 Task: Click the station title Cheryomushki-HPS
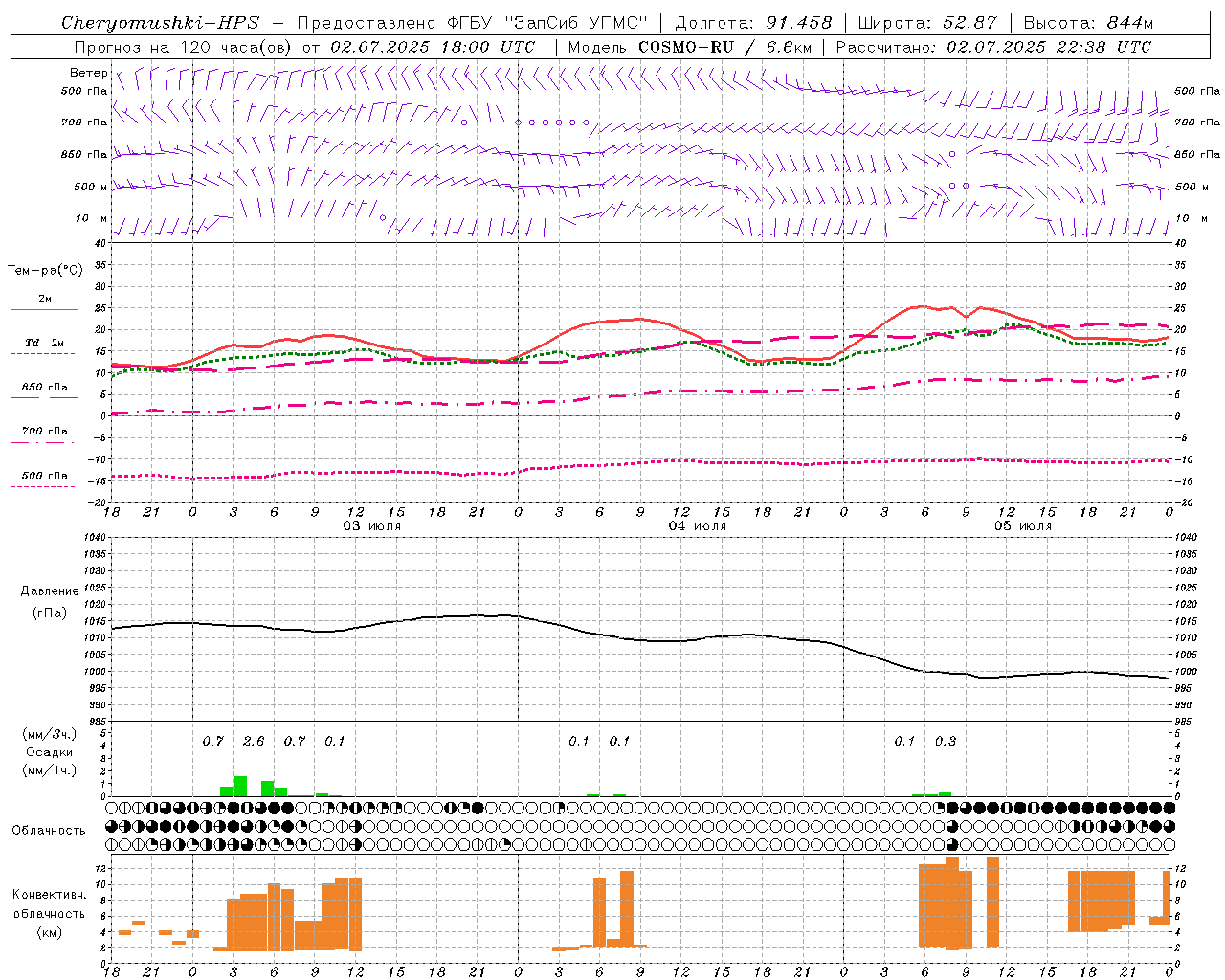(x=160, y=23)
